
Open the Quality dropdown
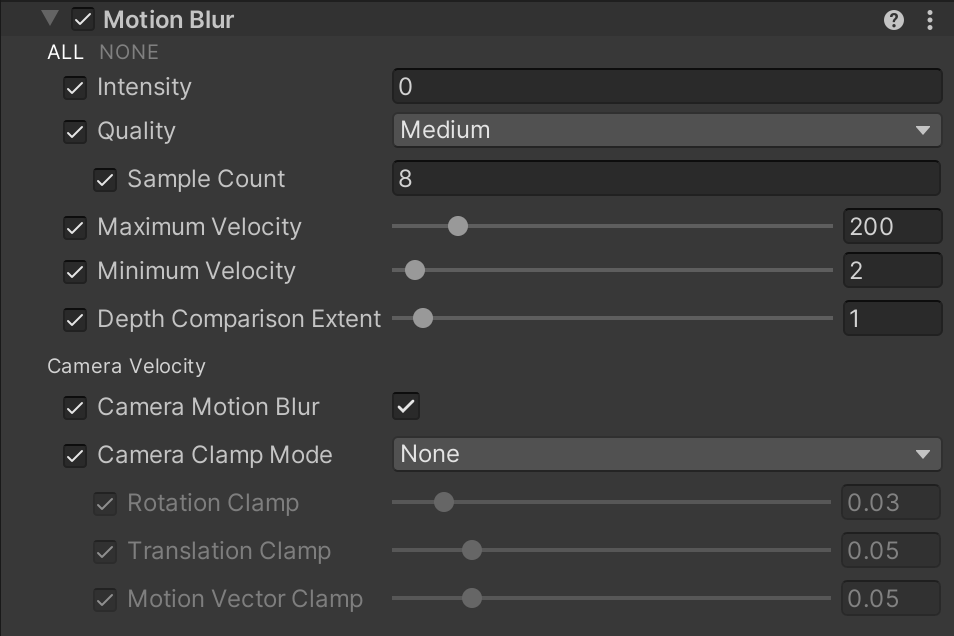point(667,130)
